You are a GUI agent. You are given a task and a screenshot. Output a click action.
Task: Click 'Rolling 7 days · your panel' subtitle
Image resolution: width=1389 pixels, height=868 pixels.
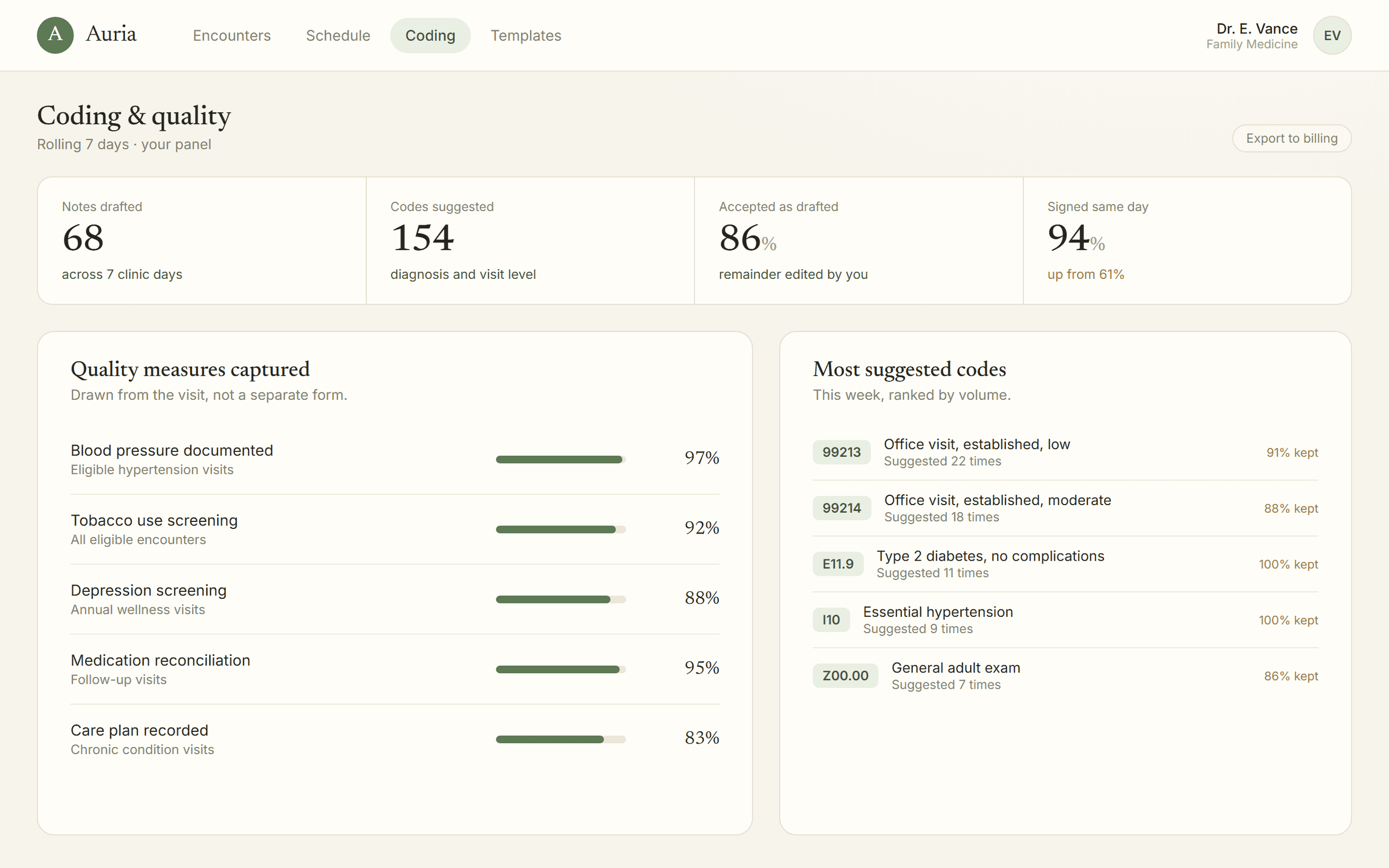tap(124, 144)
